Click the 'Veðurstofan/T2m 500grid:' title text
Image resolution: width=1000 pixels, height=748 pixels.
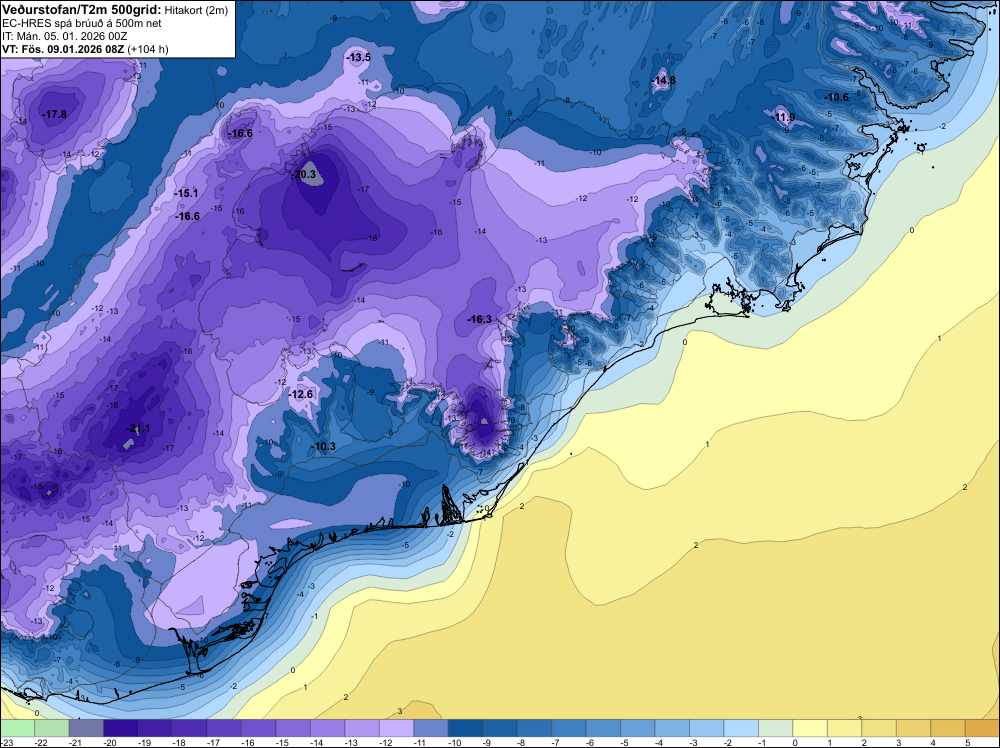(x=82, y=9)
